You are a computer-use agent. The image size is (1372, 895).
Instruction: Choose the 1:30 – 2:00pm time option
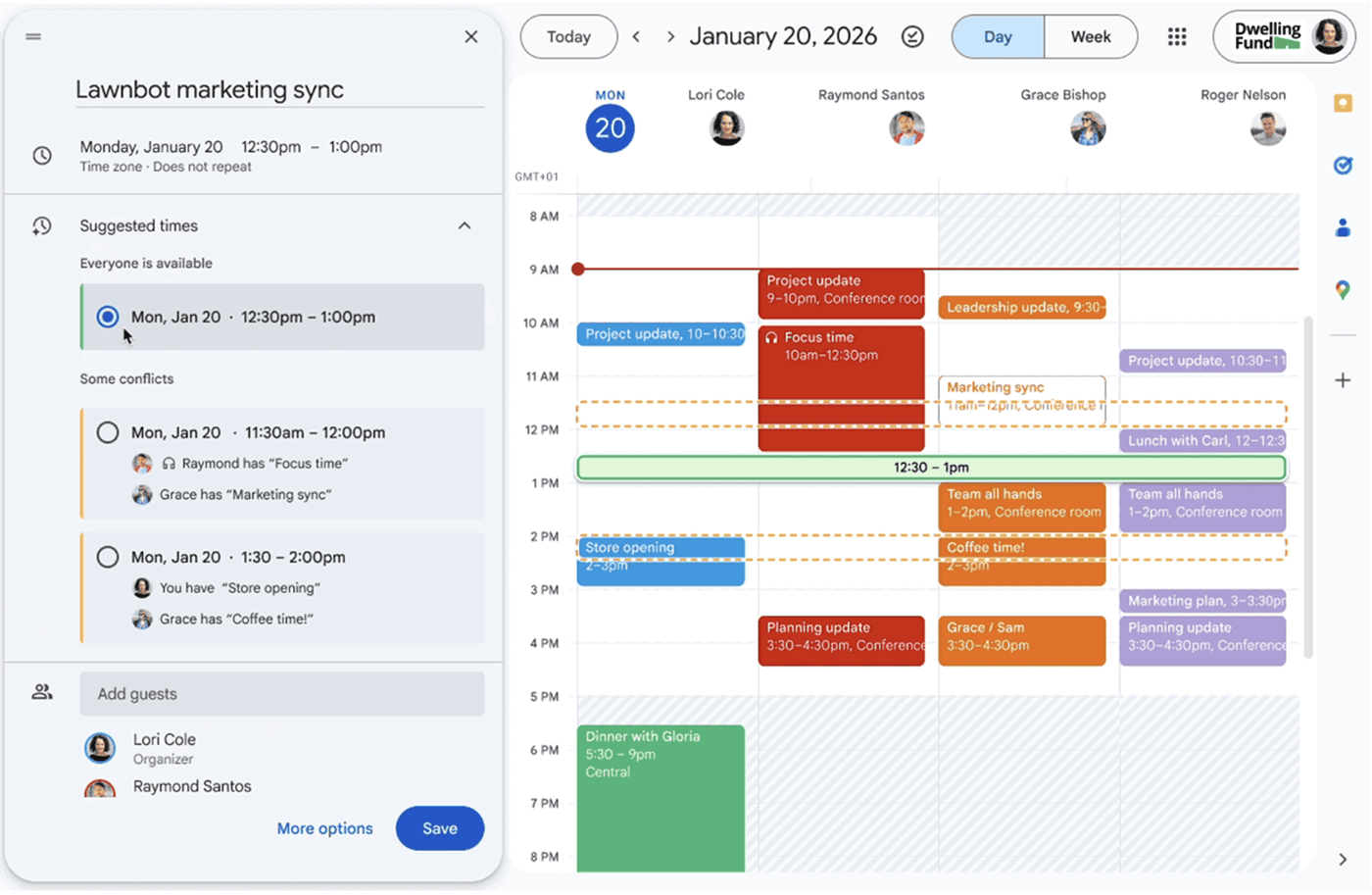coord(108,557)
